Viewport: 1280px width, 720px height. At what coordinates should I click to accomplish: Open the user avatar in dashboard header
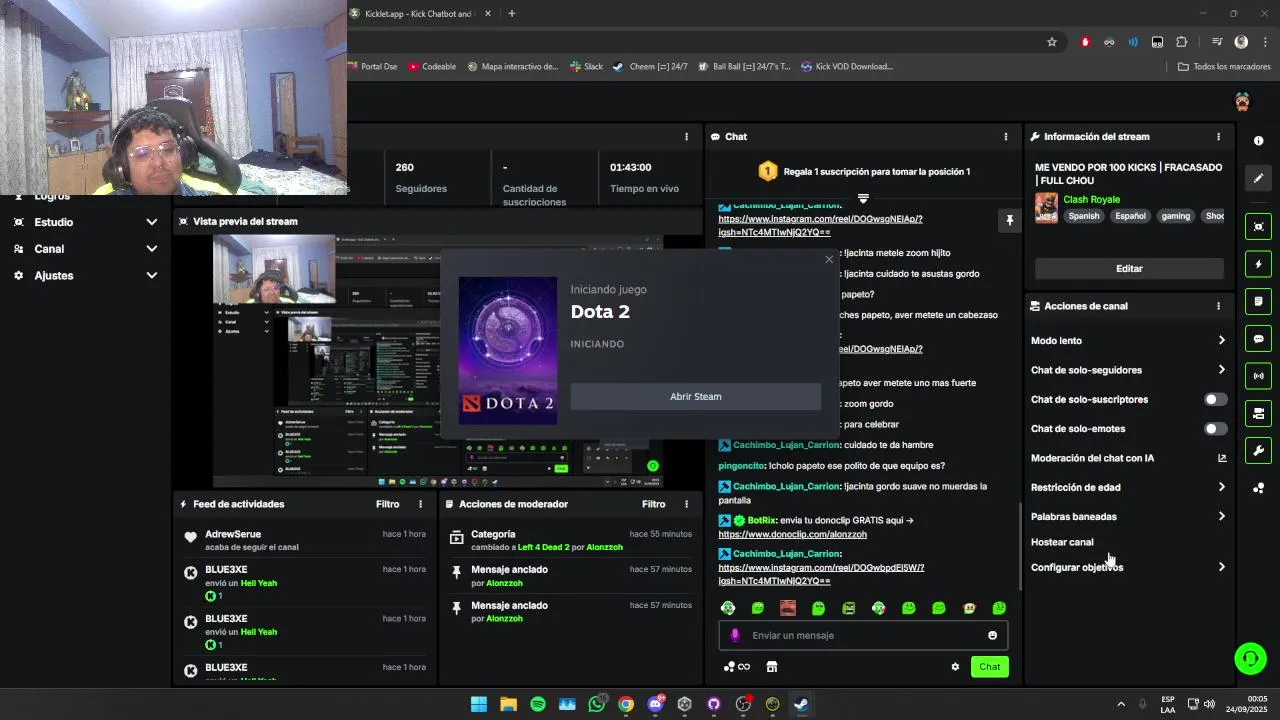click(1242, 102)
